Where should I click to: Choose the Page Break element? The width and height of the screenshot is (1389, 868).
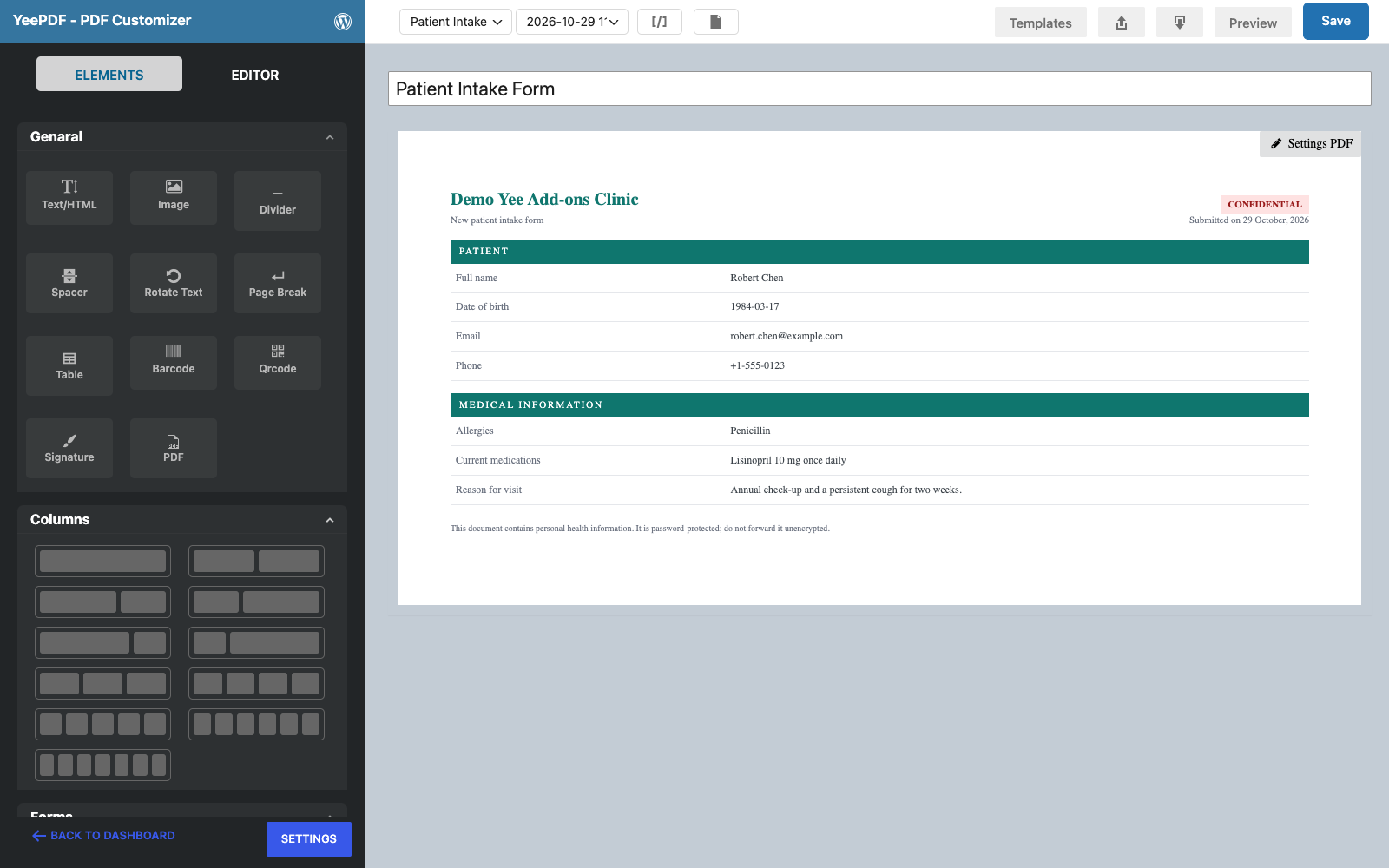pyautogui.click(x=278, y=283)
